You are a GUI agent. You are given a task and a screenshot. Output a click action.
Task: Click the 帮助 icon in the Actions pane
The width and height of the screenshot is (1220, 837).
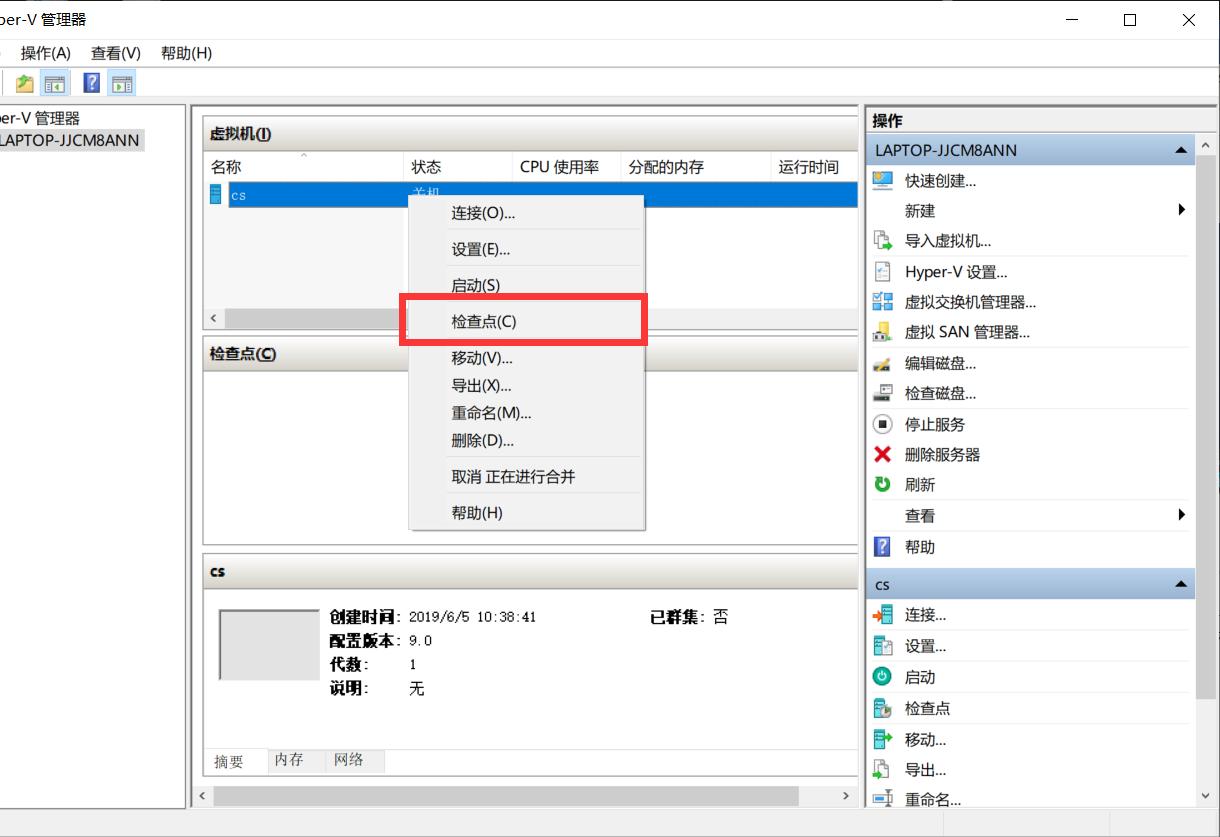pyautogui.click(x=882, y=547)
